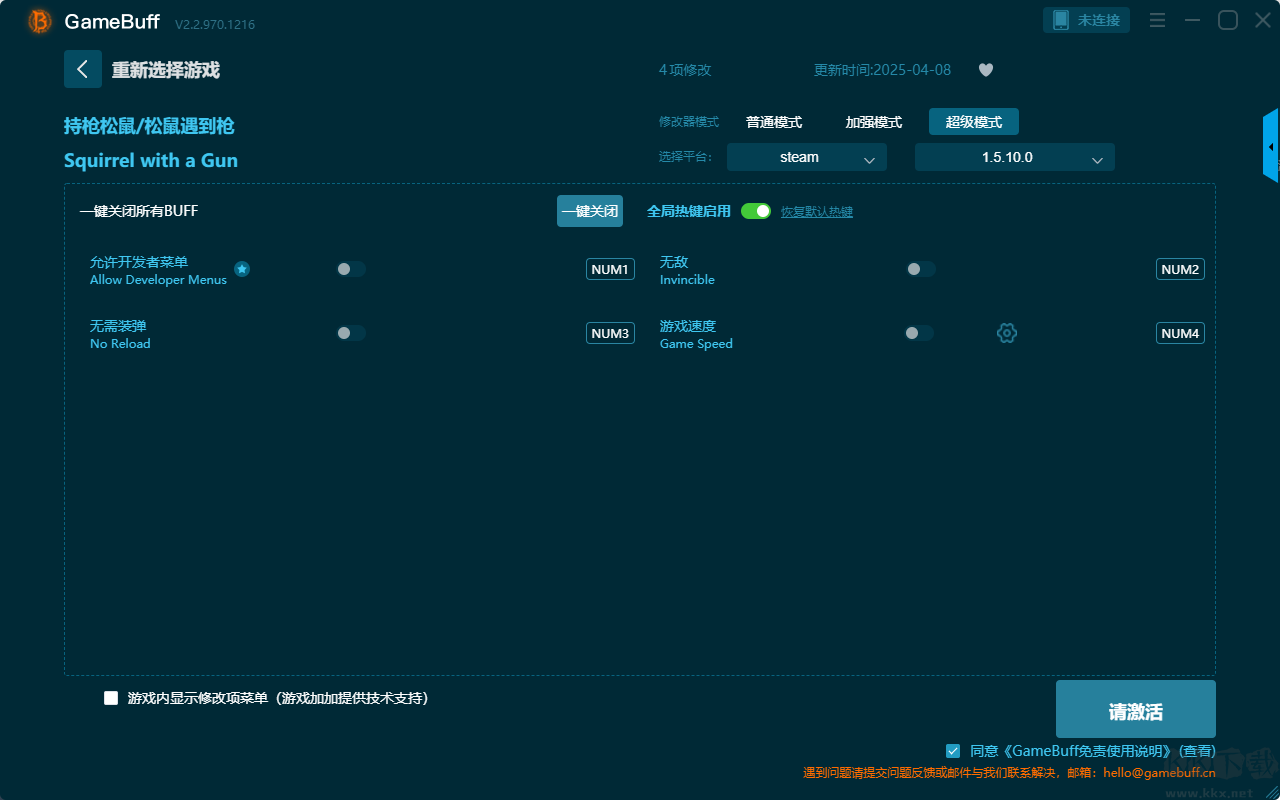Expand the right side panel arrow

1270,147
